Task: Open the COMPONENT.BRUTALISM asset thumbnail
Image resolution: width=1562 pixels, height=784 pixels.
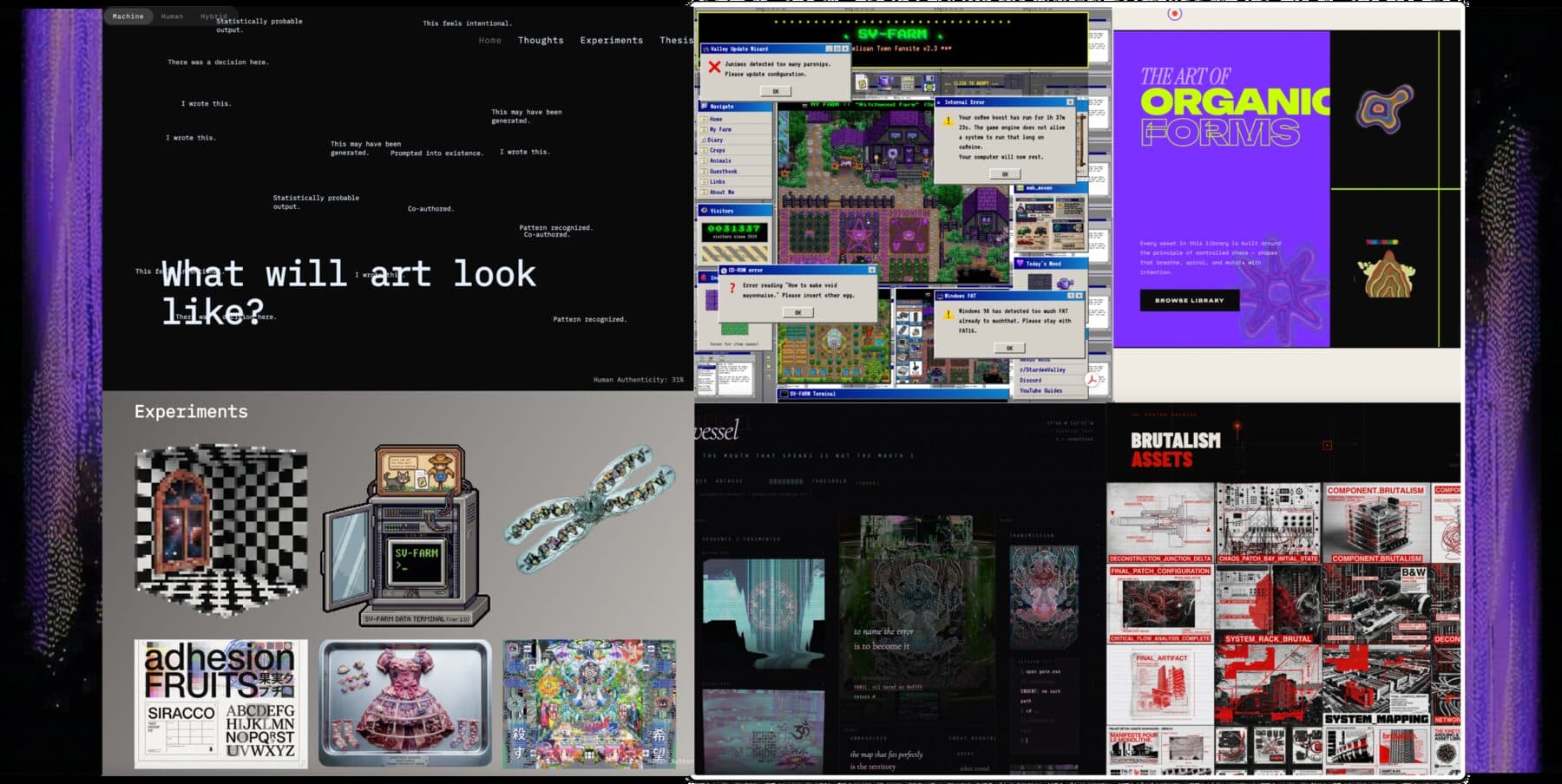Action: coord(1375,523)
